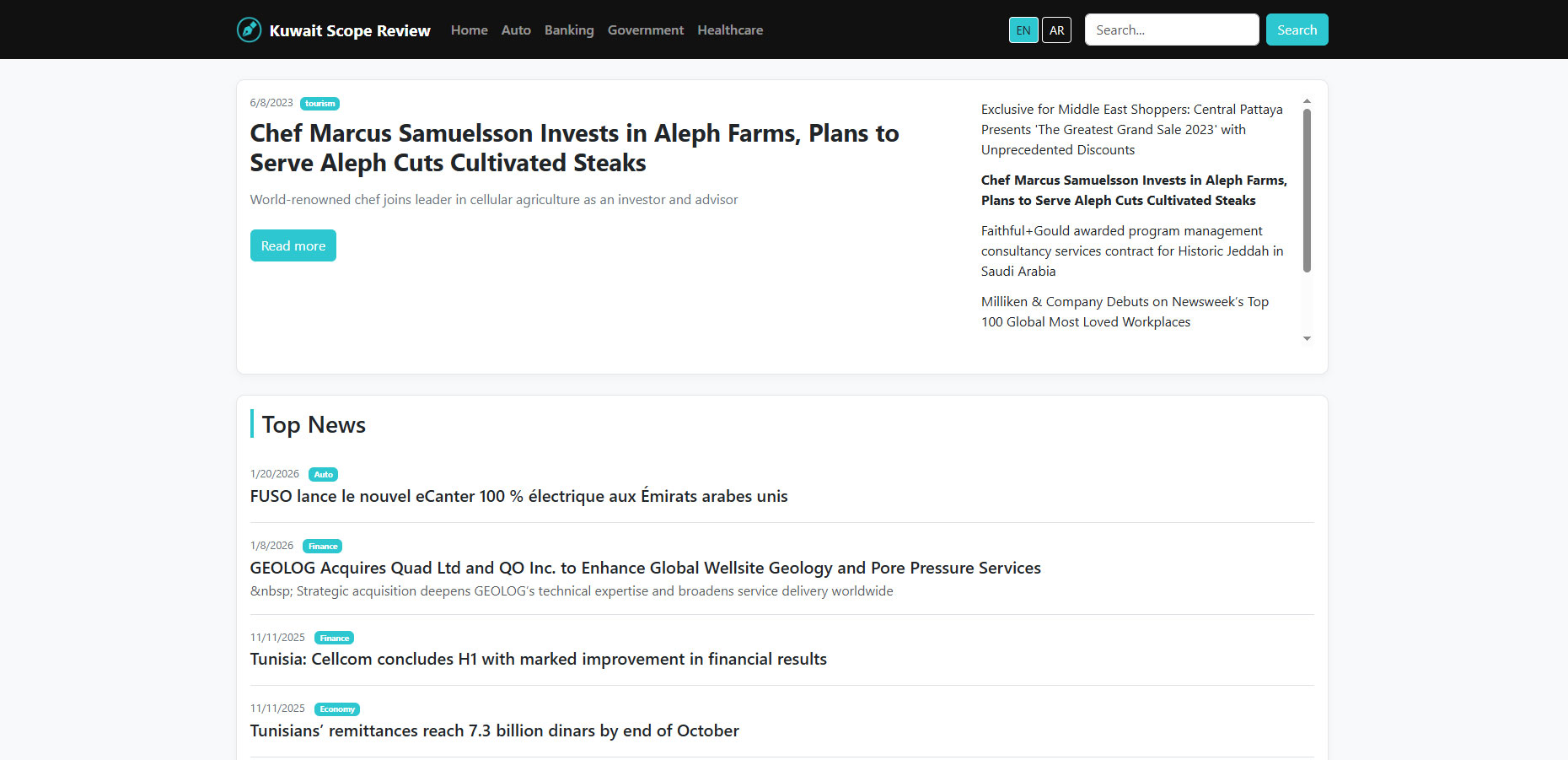Click the Auto category badge
The width and height of the screenshot is (1568, 760).
(323, 475)
